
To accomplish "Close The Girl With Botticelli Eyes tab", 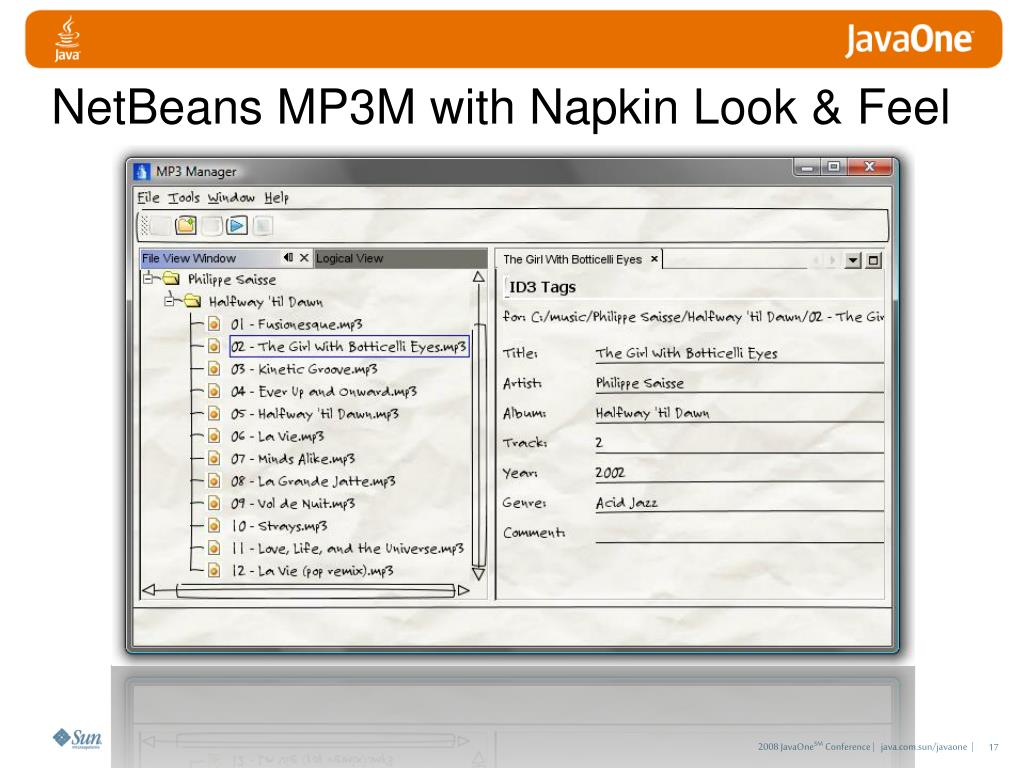I will pos(654,259).
